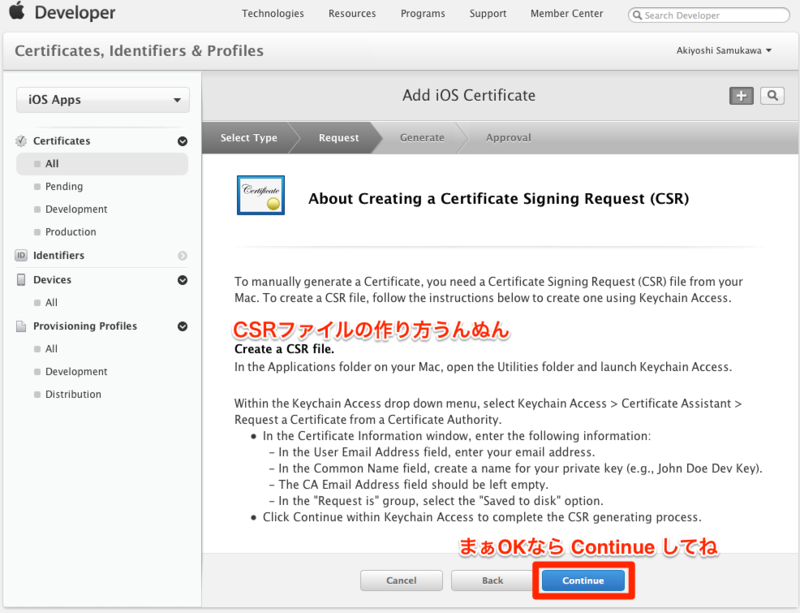
Task: Collapse the Devices section arrow
Action: (x=182, y=280)
